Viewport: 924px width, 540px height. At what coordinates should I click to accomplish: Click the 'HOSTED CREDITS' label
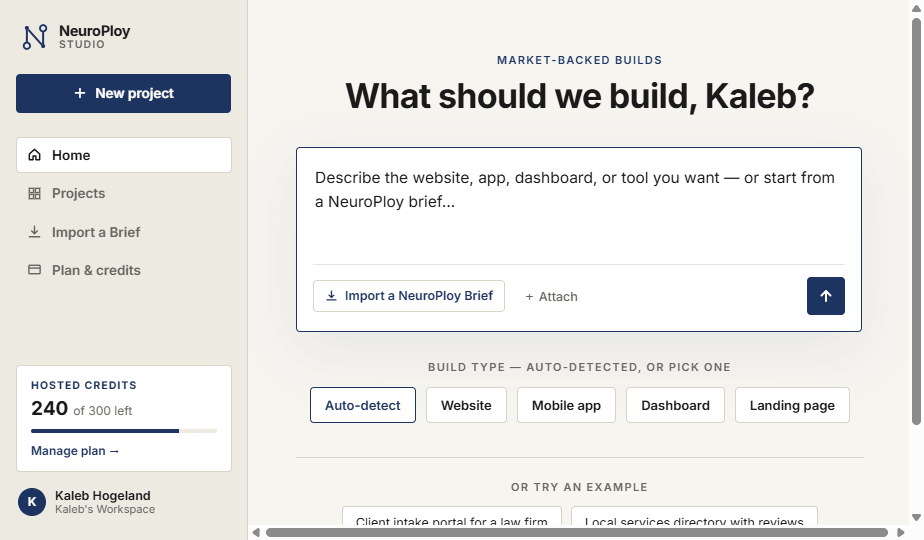pos(84,385)
